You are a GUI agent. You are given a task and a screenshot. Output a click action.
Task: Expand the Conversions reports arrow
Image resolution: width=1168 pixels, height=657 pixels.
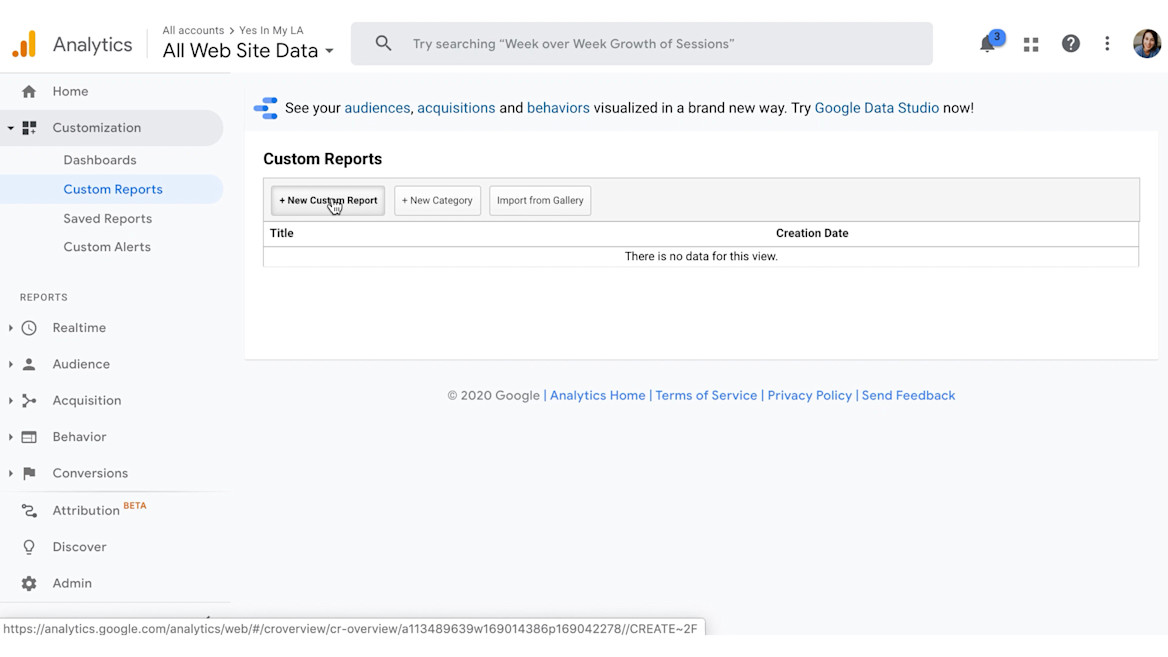(10, 473)
